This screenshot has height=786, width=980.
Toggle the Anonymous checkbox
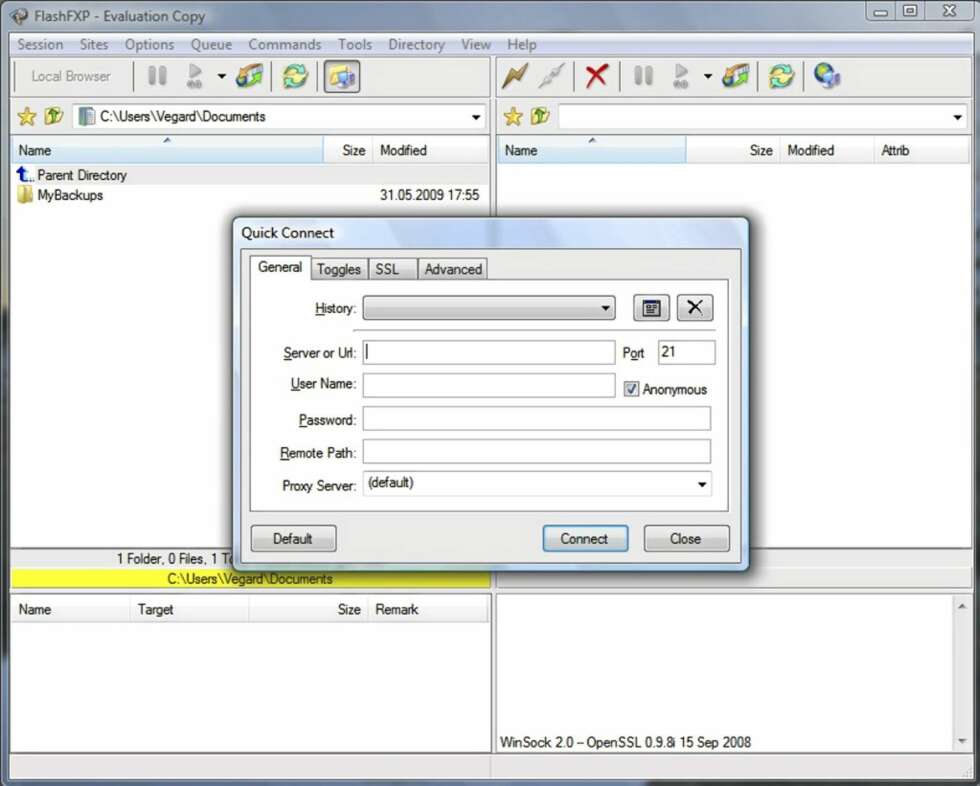pyautogui.click(x=631, y=389)
